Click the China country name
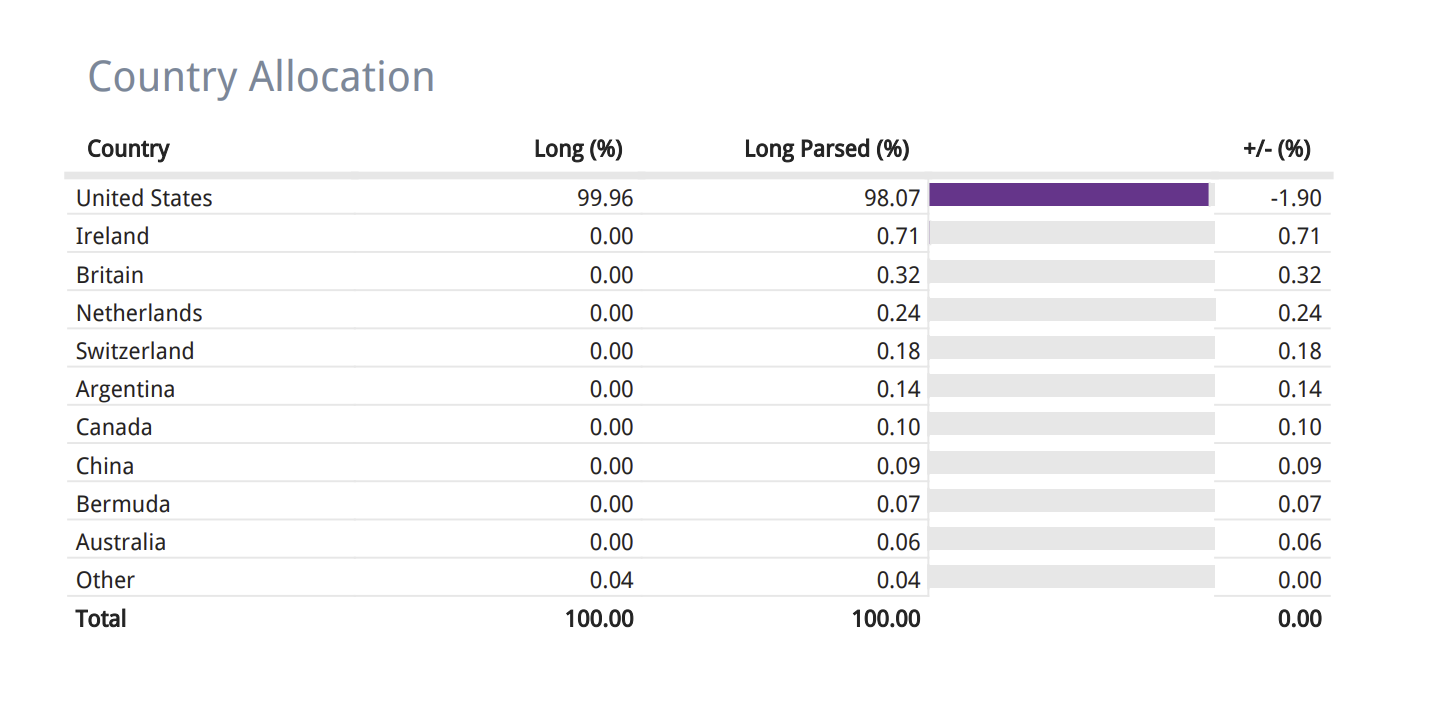 point(104,466)
